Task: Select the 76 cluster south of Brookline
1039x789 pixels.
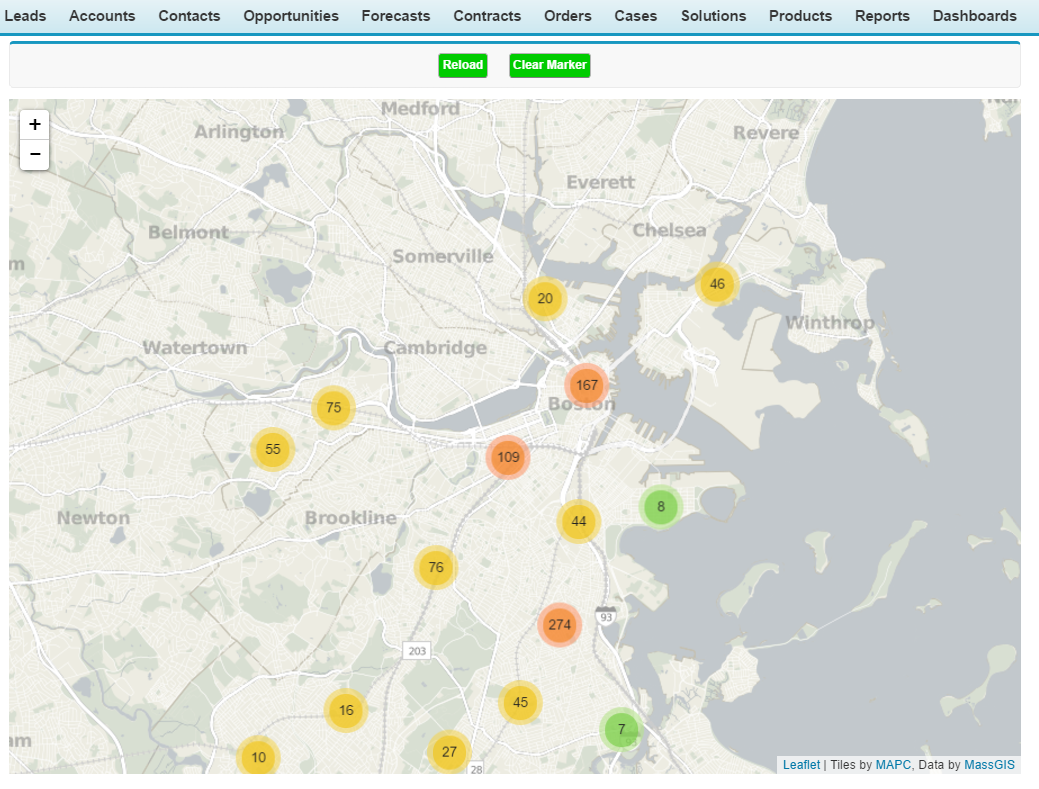Action: (435, 567)
